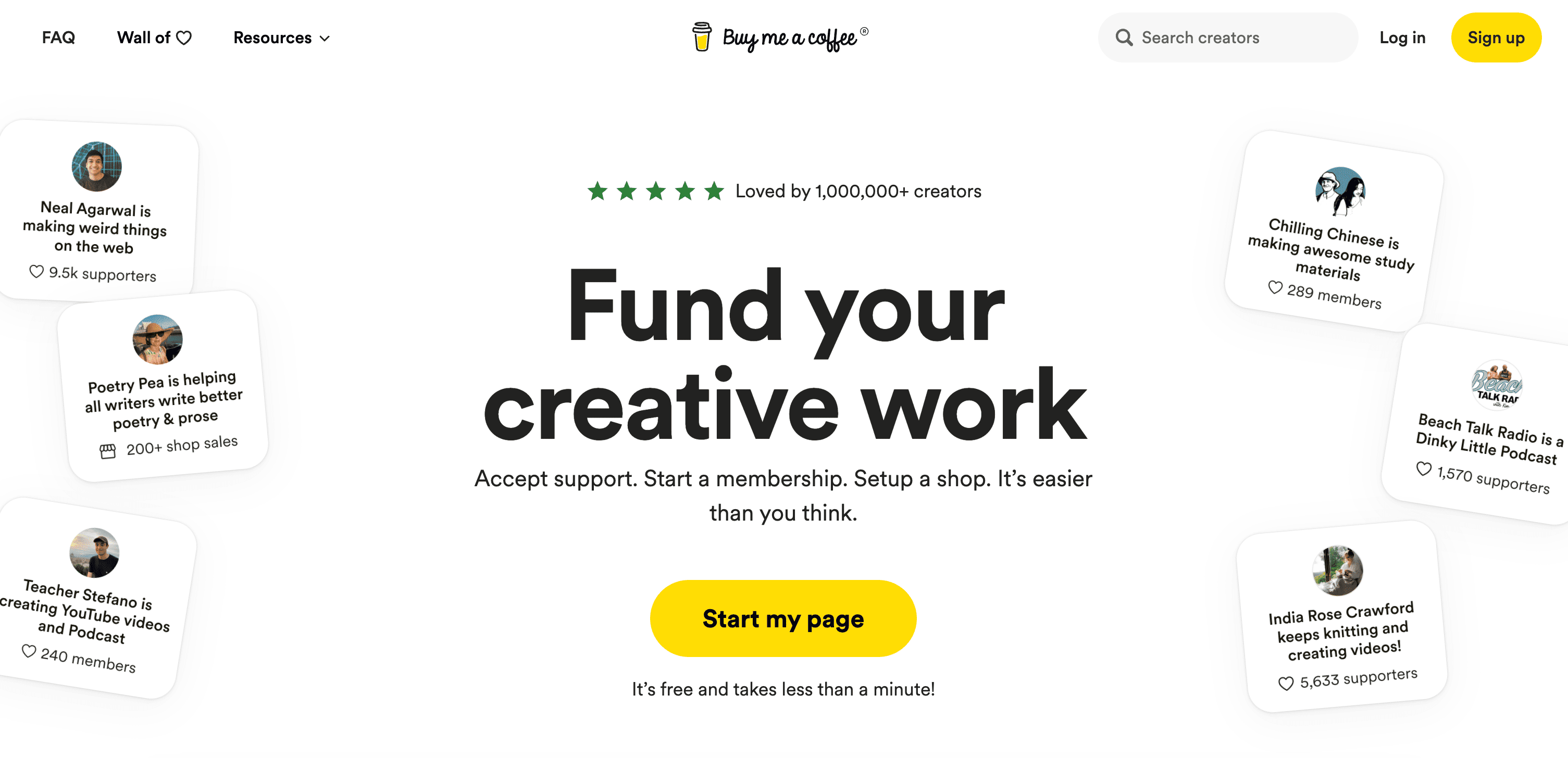Click heart icon beside 5,633 supporters
The height and width of the screenshot is (758, 1568).
(x=1286, y=684)
